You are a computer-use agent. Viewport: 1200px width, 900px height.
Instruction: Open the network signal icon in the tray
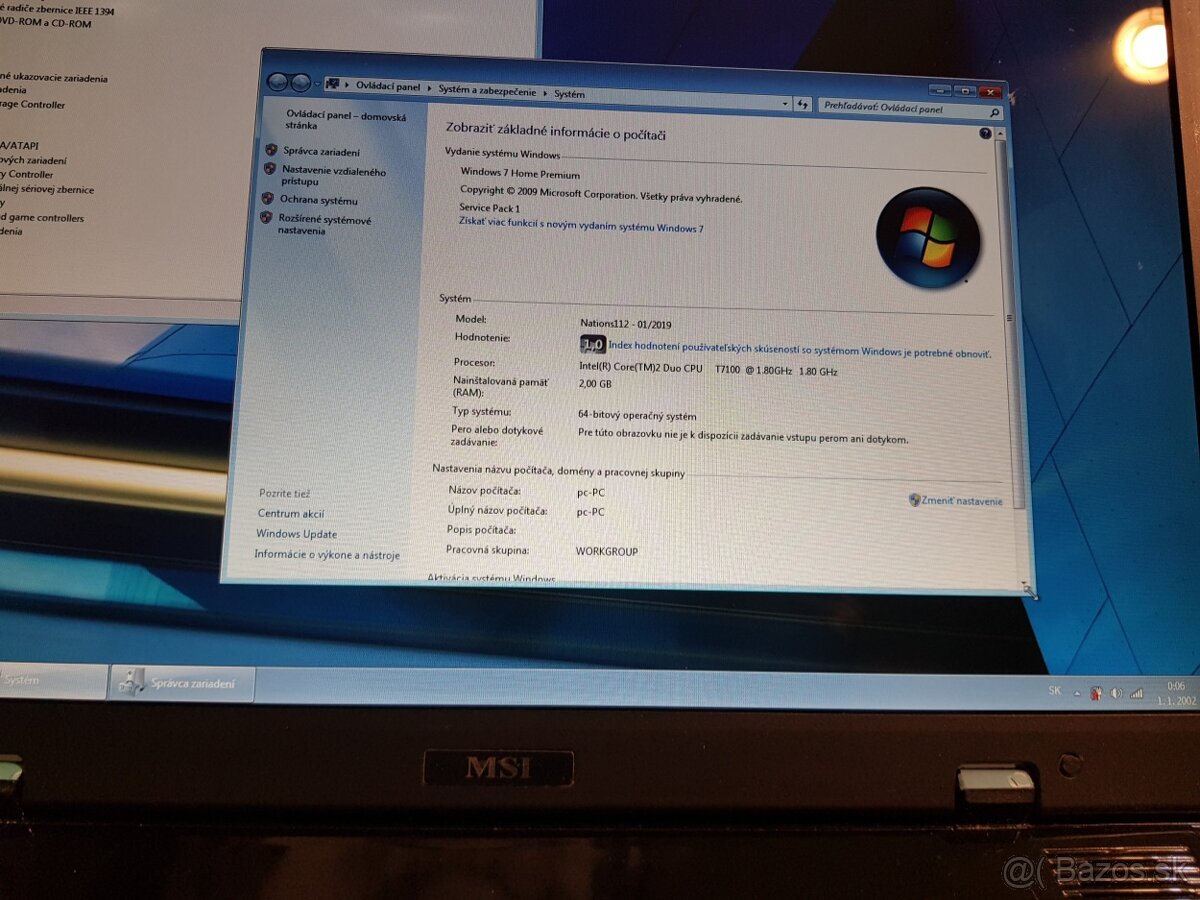click(x=1136, y=692)
